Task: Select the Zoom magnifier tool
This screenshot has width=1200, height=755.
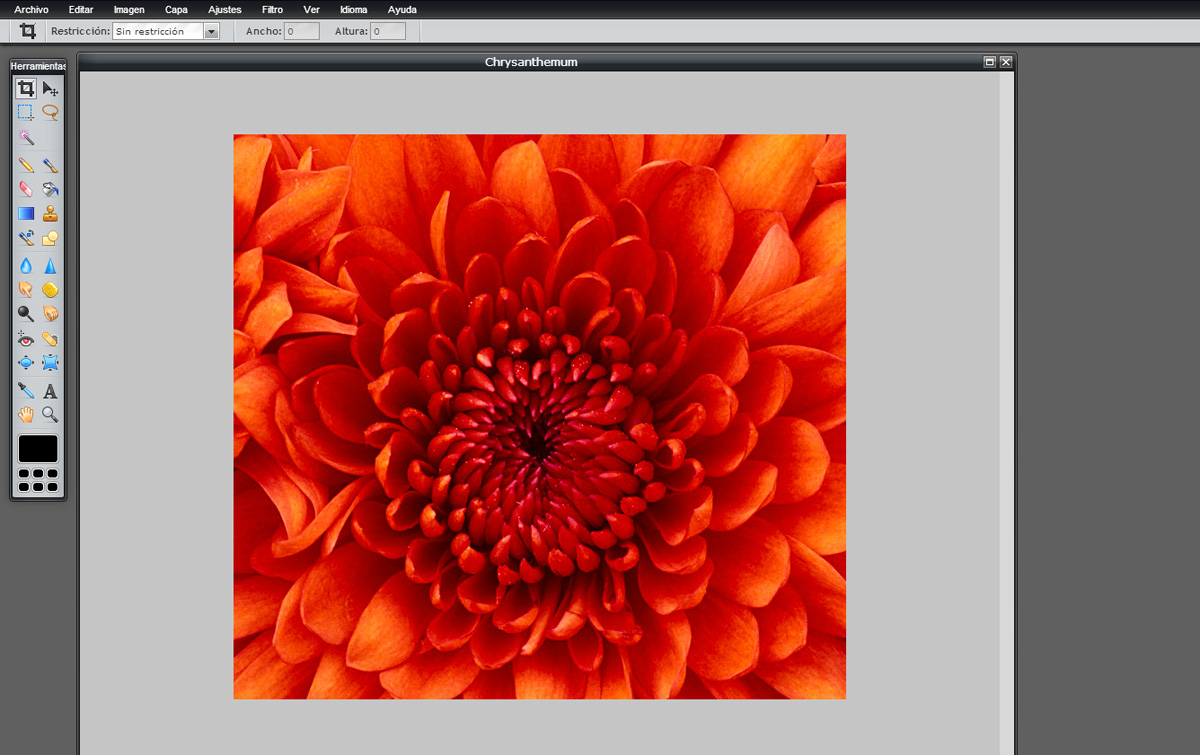Action: (50, 414)
